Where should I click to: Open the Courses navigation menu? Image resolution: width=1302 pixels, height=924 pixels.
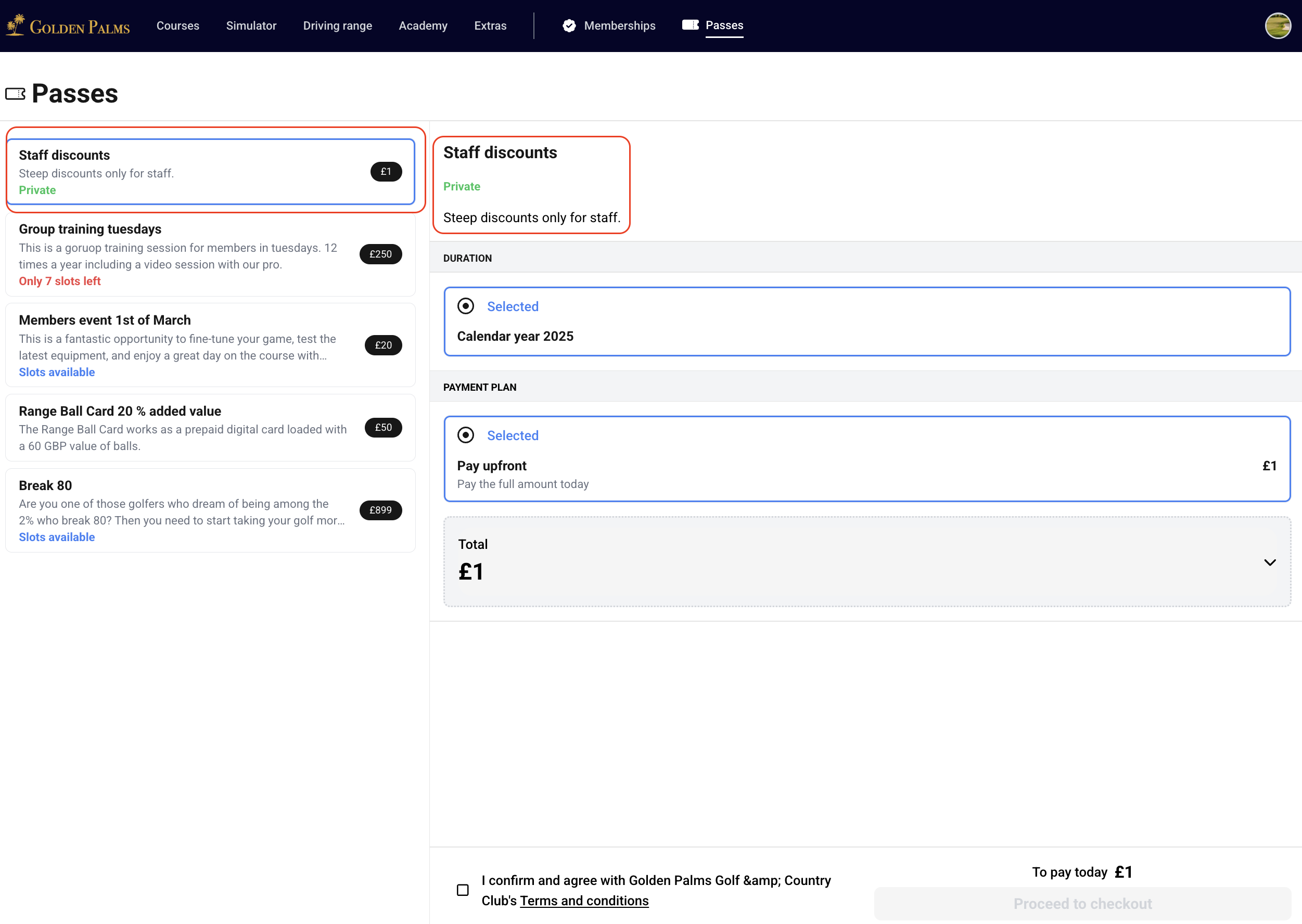coord(177,25)
